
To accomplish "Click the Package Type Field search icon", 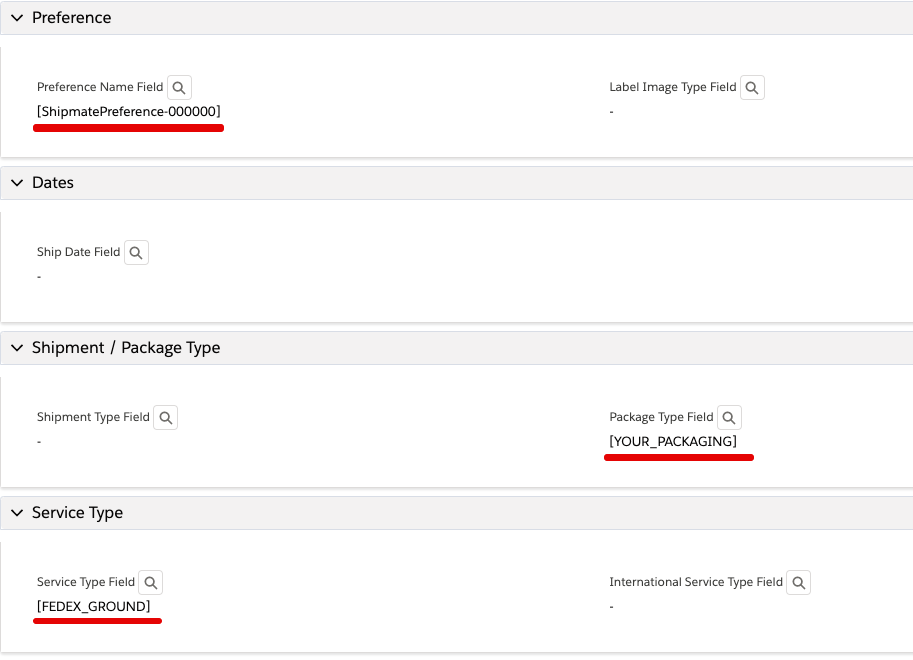I will pos(729,417).
